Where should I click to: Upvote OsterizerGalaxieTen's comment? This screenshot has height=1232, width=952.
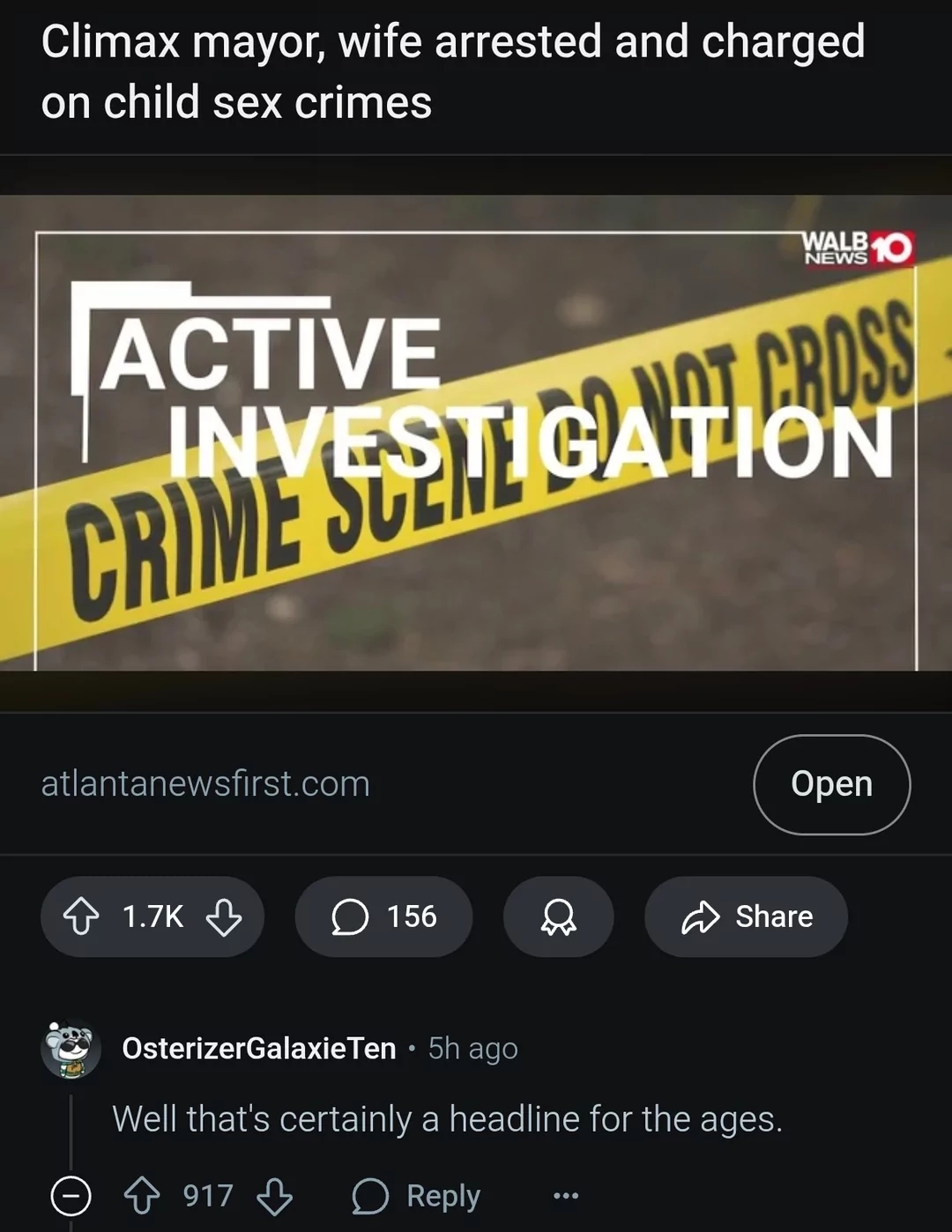pyautogui.click(x=142, y=1196)
